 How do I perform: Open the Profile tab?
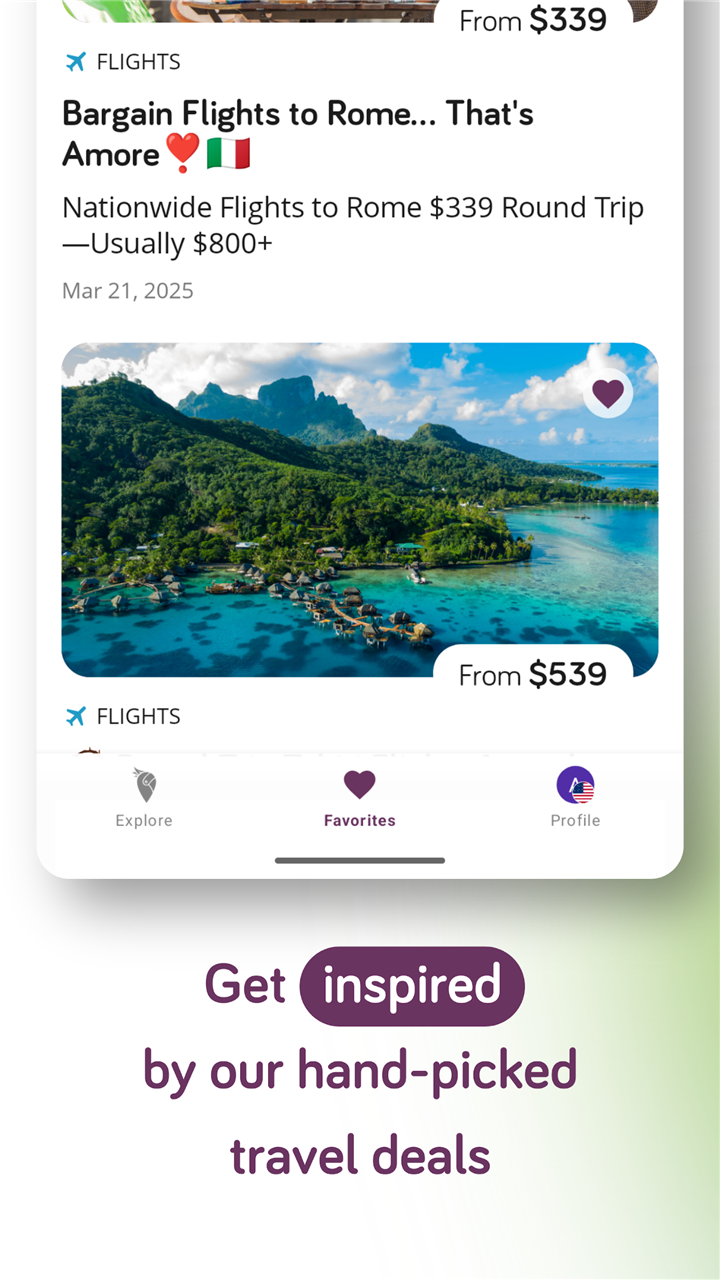(575, 799)
